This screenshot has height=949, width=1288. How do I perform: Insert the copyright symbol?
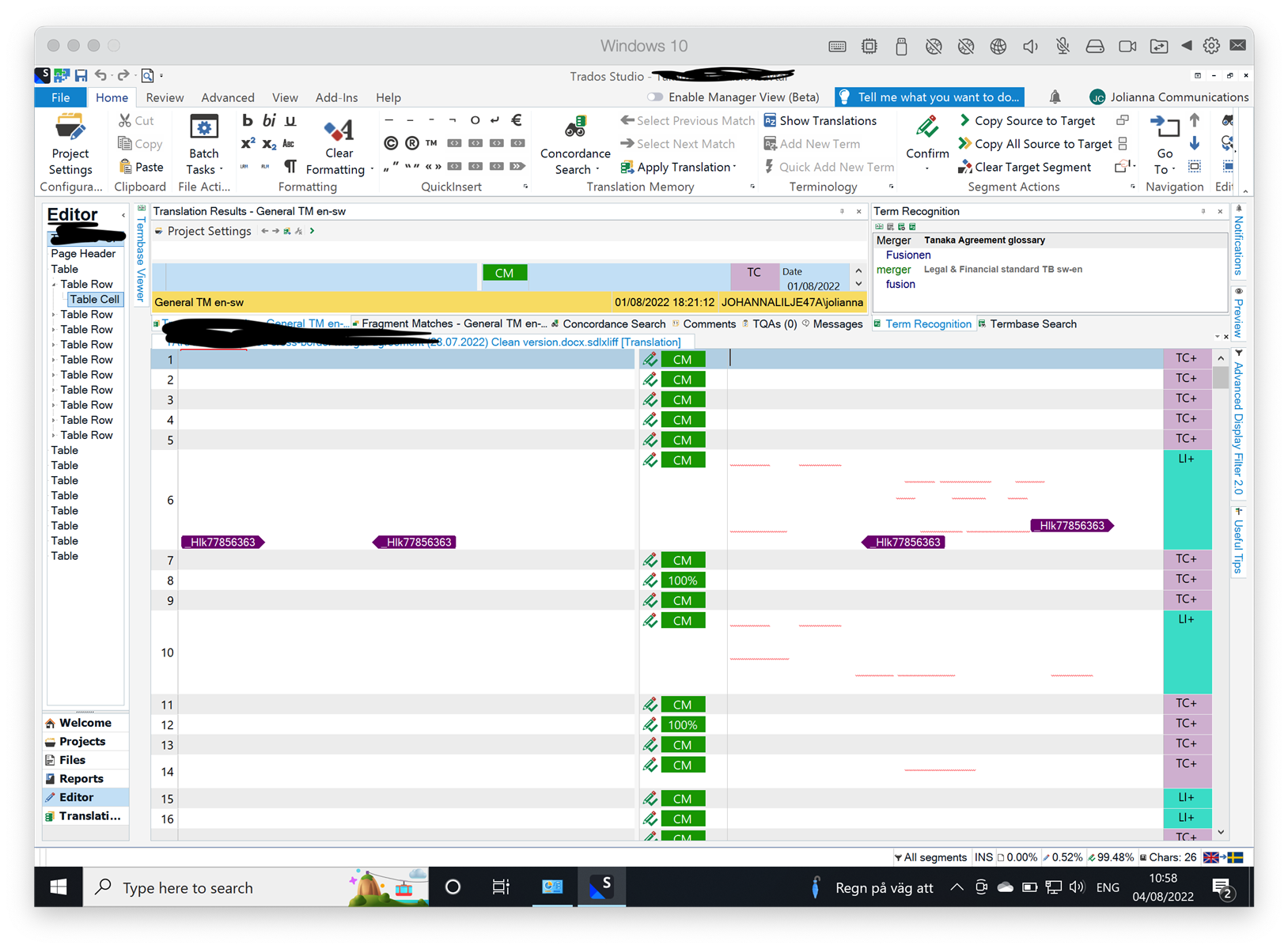click(390, 143)
